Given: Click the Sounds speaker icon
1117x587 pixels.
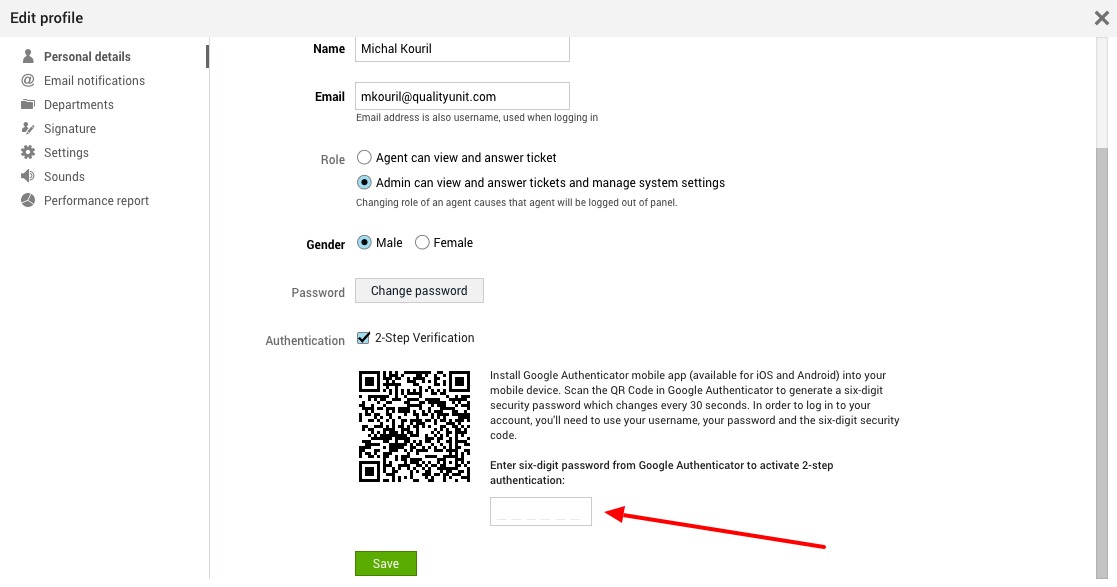Looking at the screenshot, I should click(27, 177).
